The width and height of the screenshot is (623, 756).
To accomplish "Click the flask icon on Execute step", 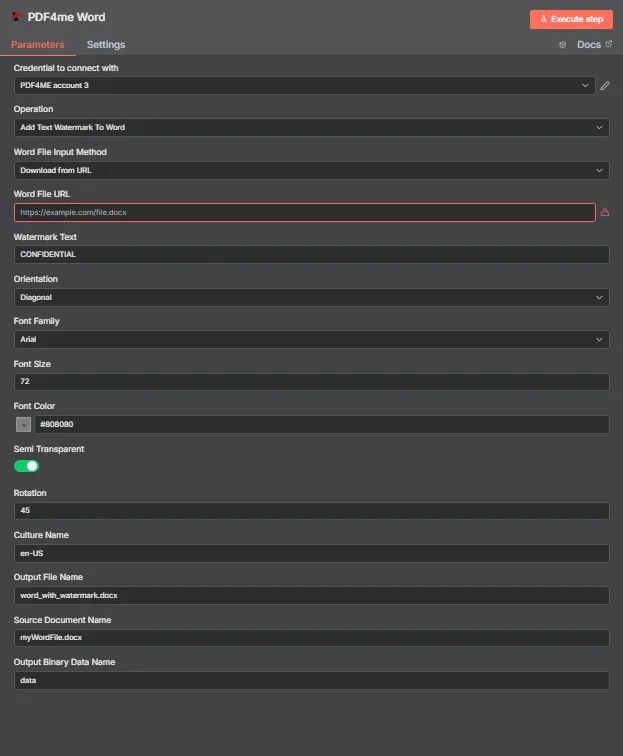I will pos(543,19).
